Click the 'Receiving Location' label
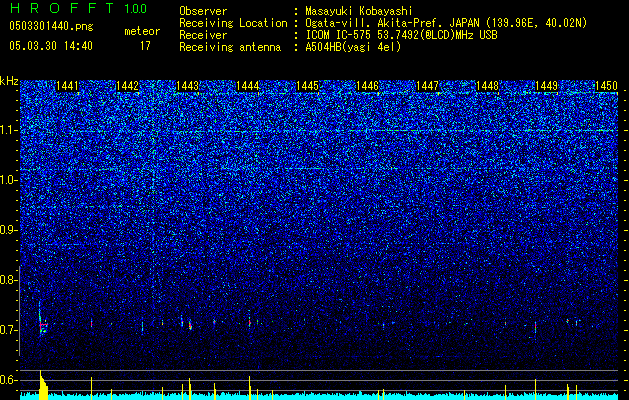The width and height of the screenshot is (629, 400). click(x=233, y=23)
